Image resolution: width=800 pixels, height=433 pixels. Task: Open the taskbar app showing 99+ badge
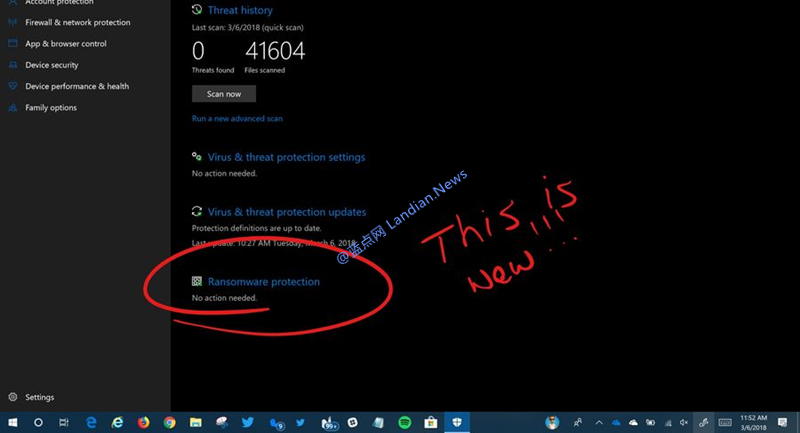tap(330, 423)
